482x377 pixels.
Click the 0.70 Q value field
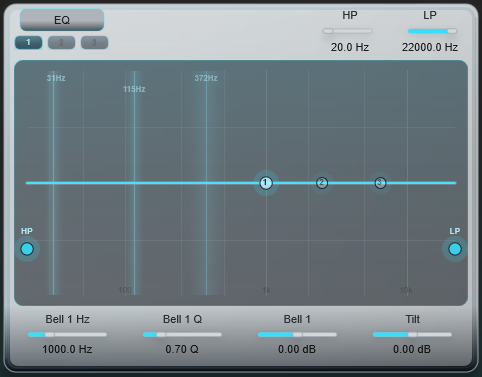point(182,349)
